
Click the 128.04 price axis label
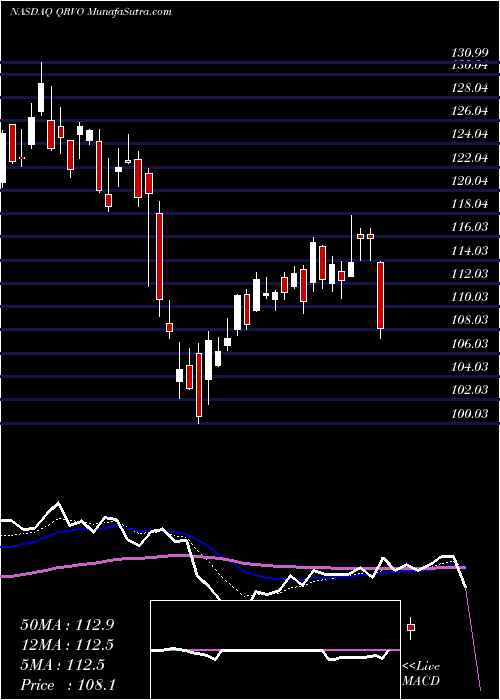[470, 88]
